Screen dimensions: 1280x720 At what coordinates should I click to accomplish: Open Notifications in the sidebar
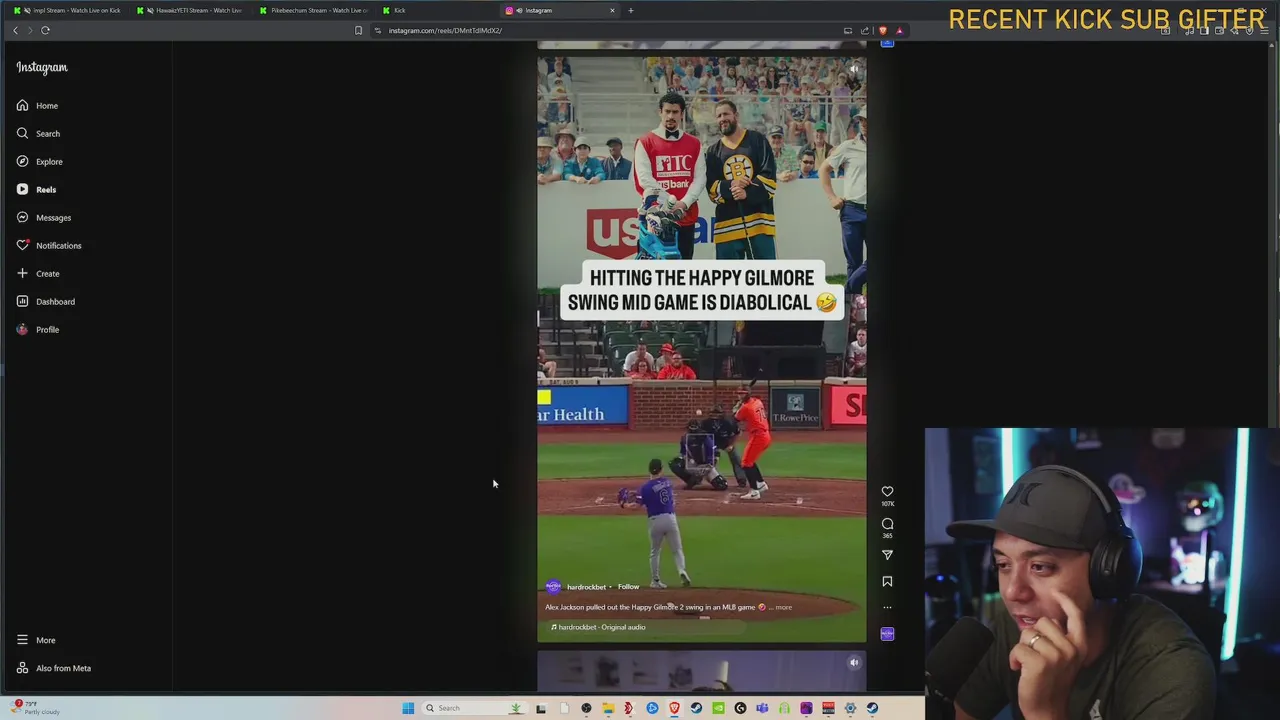coord(48,245)
